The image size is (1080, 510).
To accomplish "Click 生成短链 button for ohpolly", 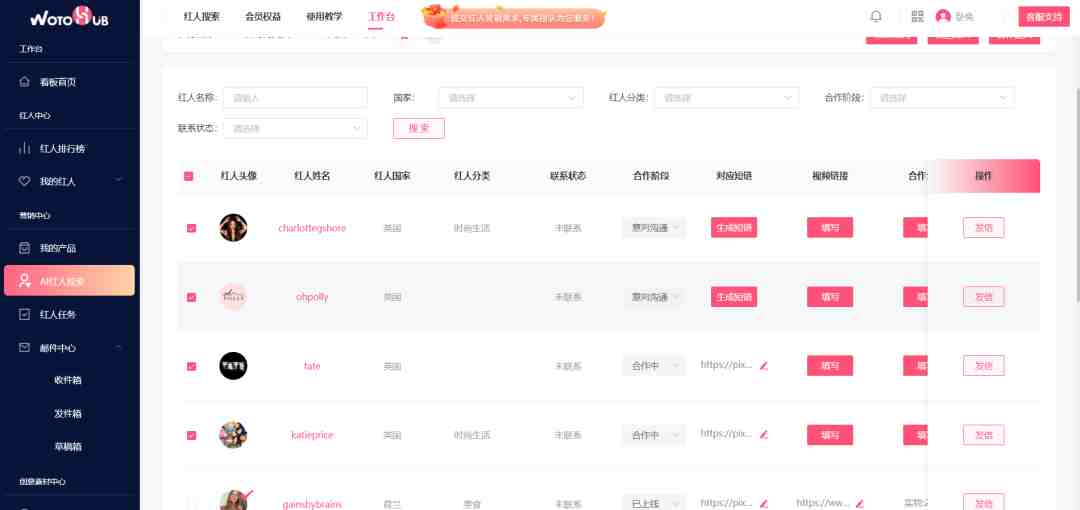I will click(x=734, y=296).
